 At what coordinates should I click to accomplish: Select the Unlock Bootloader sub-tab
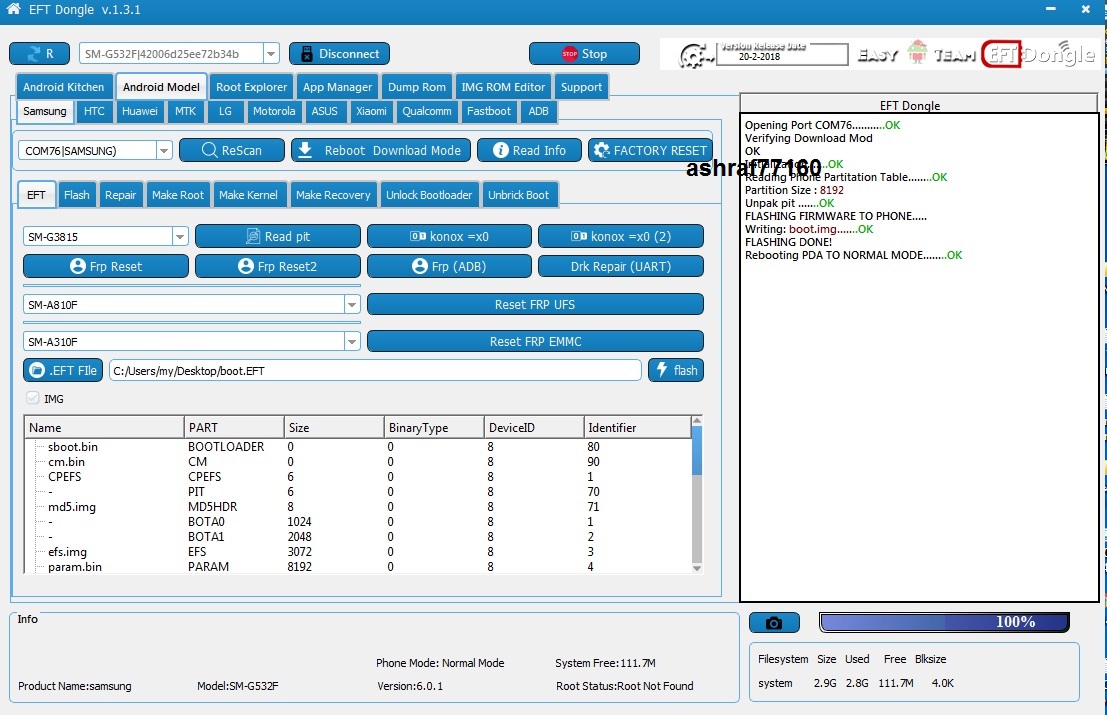pos(429,195)
